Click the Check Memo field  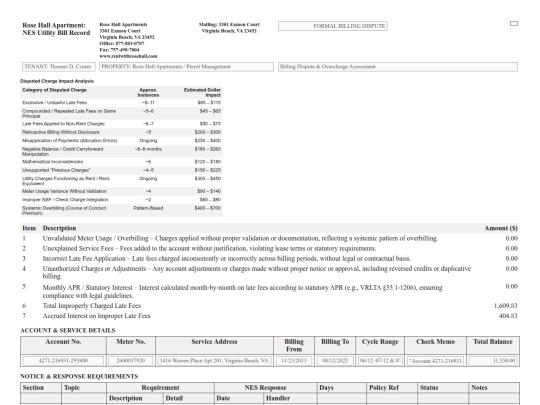[x=435, y=361]
